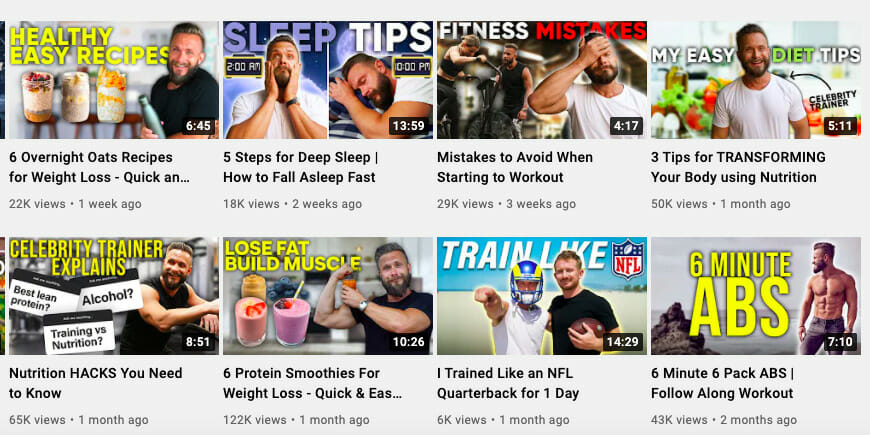Click Mistakes to Avoid When Starting title
The image size is (870, 435).
(x=515, y=167)
